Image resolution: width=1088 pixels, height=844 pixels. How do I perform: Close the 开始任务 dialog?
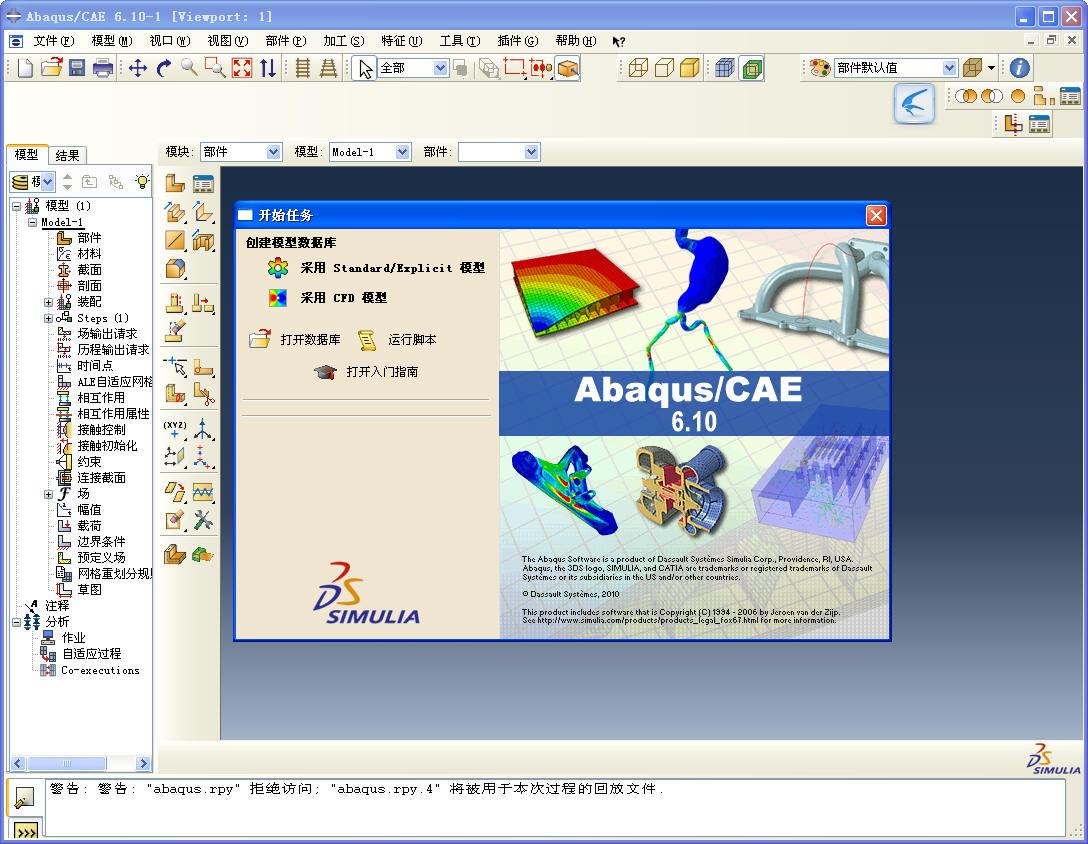[876, 215]
